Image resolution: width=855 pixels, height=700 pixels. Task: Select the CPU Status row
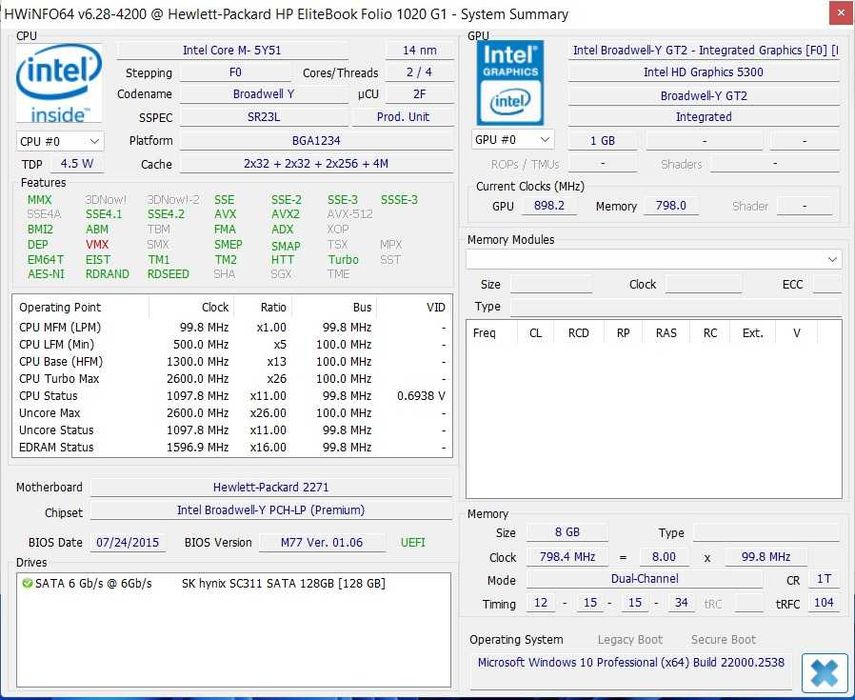coord(232,396)
